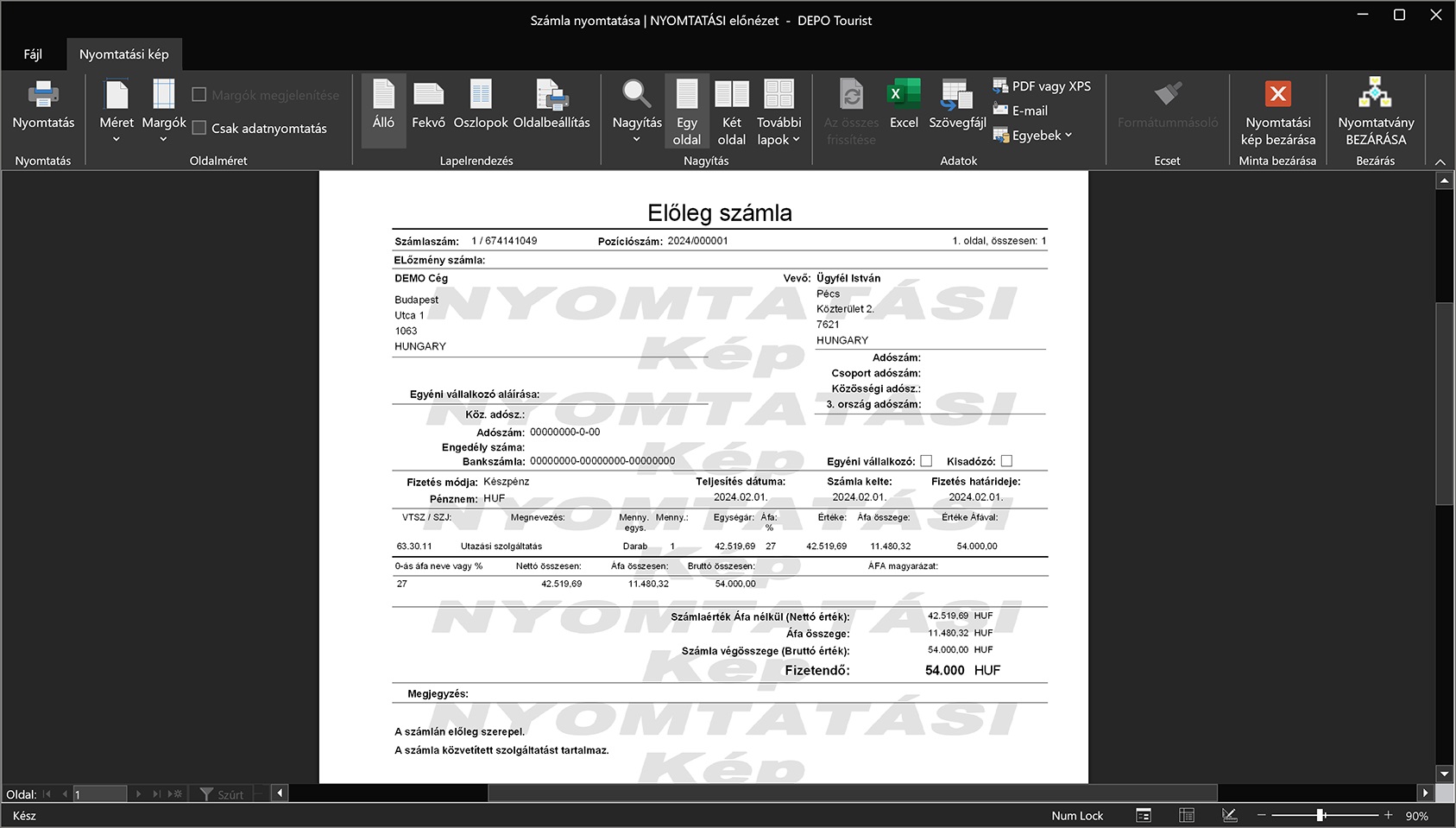Export the report to Excel
1456x828 pixels.
click(x=904, y=105)
